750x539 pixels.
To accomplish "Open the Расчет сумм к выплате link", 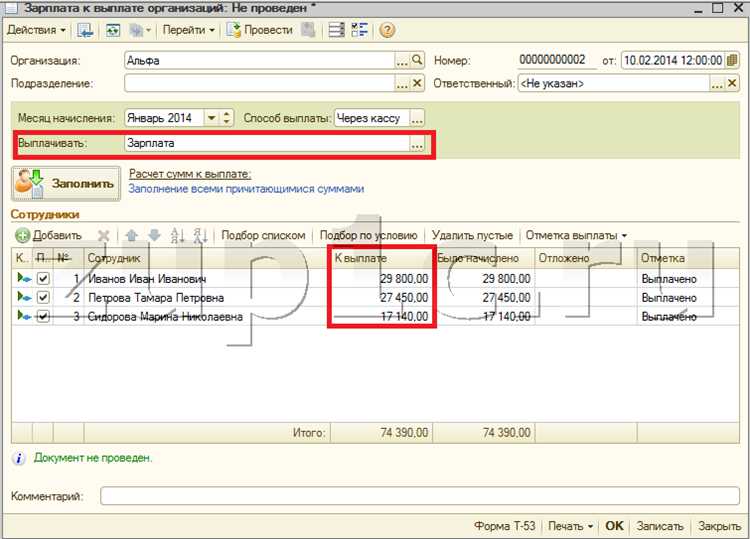I will pyautogui.click(x=190, y=174).
